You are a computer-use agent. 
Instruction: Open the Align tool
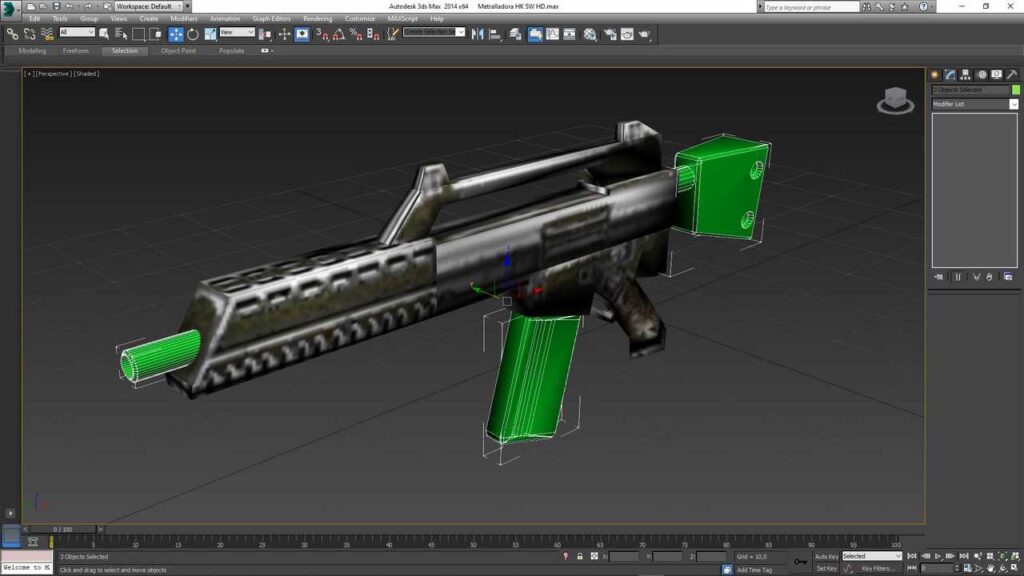494,32
